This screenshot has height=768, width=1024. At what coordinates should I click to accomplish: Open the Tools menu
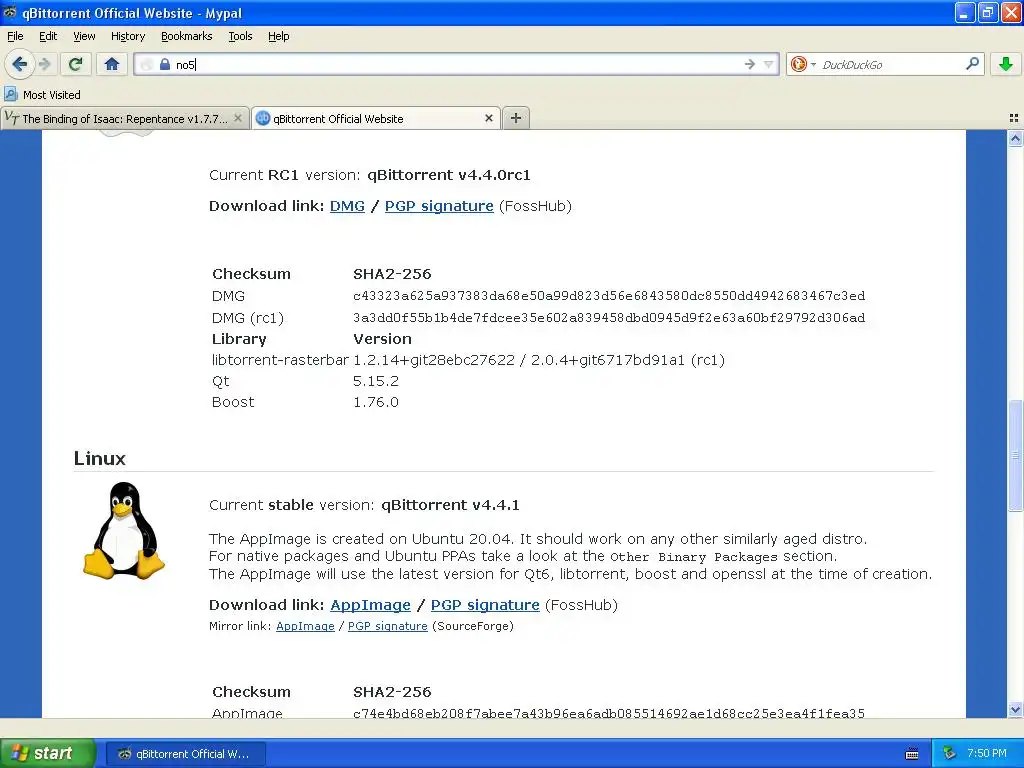[x=240, y=36]
